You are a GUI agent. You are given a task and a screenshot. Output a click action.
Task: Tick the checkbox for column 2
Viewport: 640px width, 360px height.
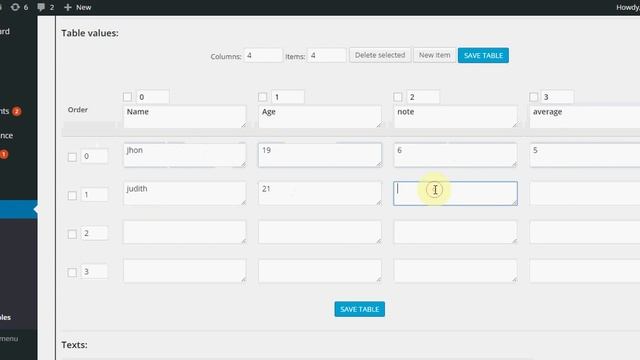coord(398,97)
